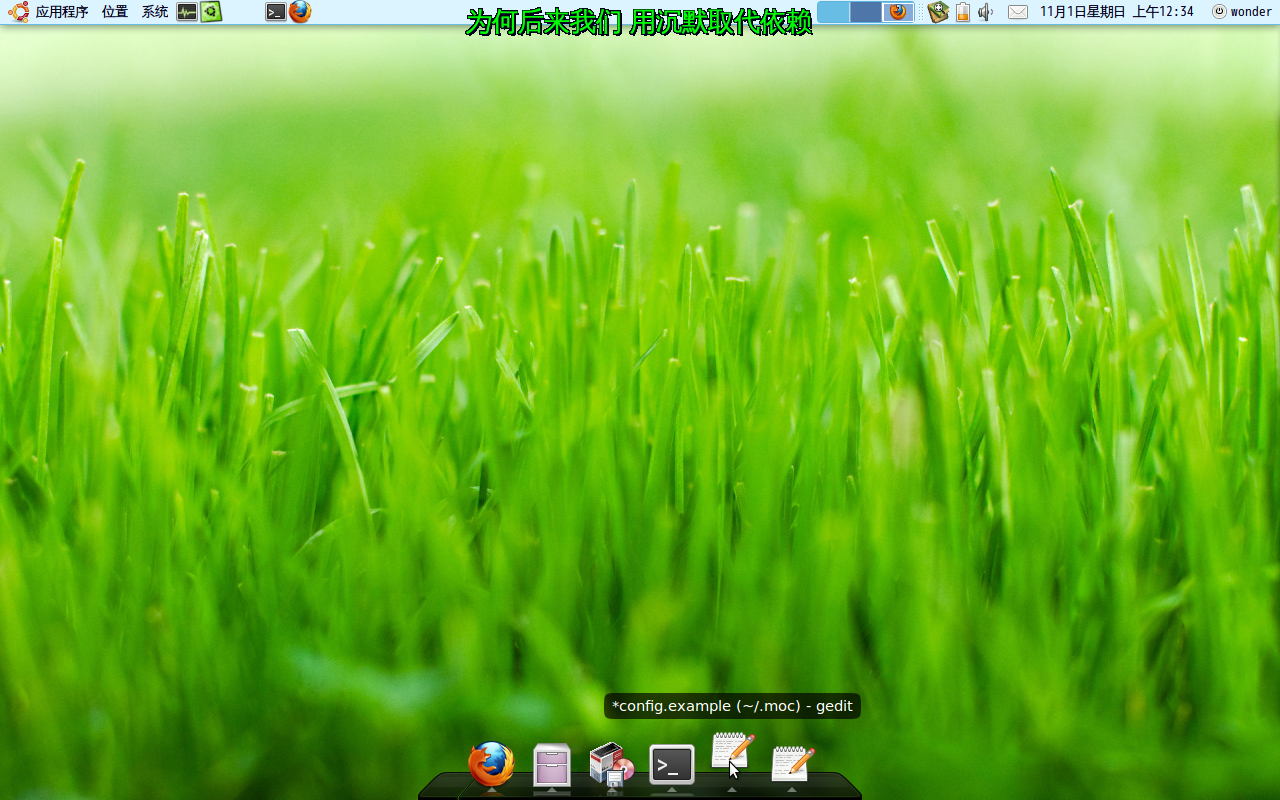Open Firefox from the bottom dock

click(492, 765)
